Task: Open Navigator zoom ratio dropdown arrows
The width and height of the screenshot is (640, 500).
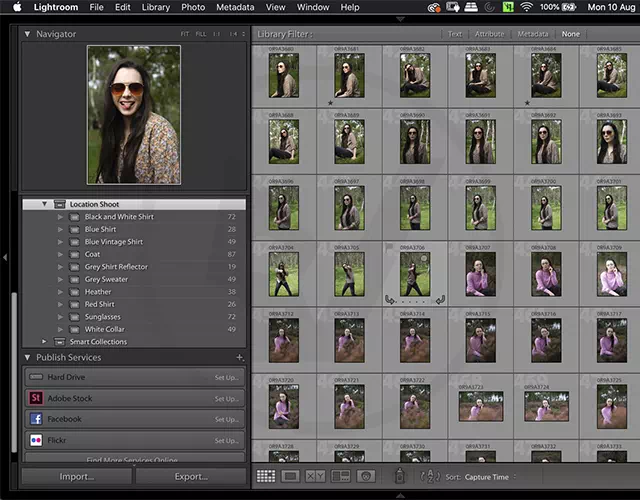Action: [x=244, y=34]
